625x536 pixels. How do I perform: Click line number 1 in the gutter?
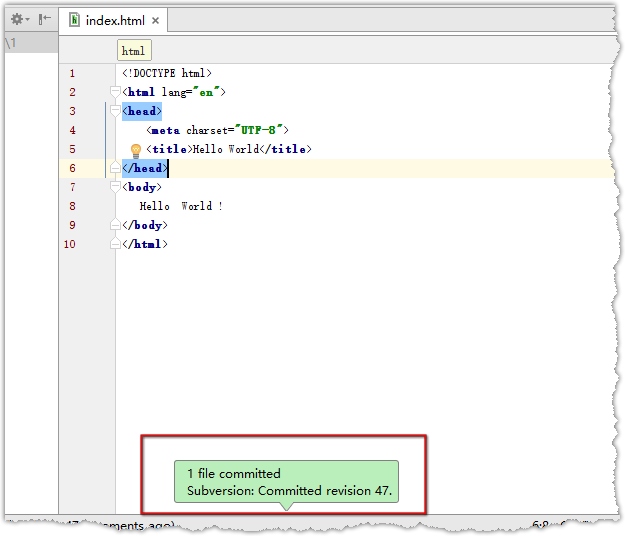click(72, 73)
